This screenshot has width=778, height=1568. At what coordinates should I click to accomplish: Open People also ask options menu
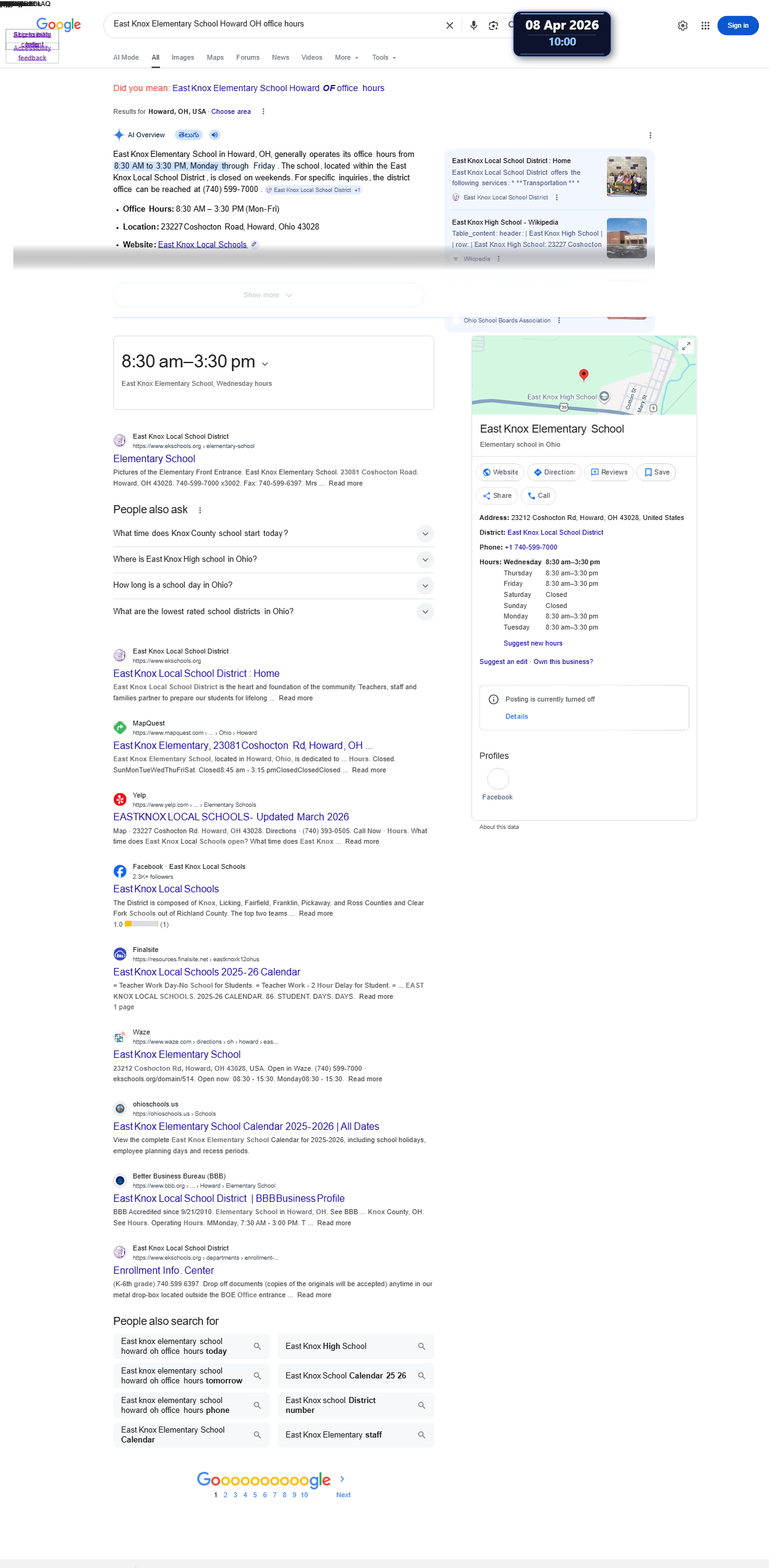(x=200, y=510)
